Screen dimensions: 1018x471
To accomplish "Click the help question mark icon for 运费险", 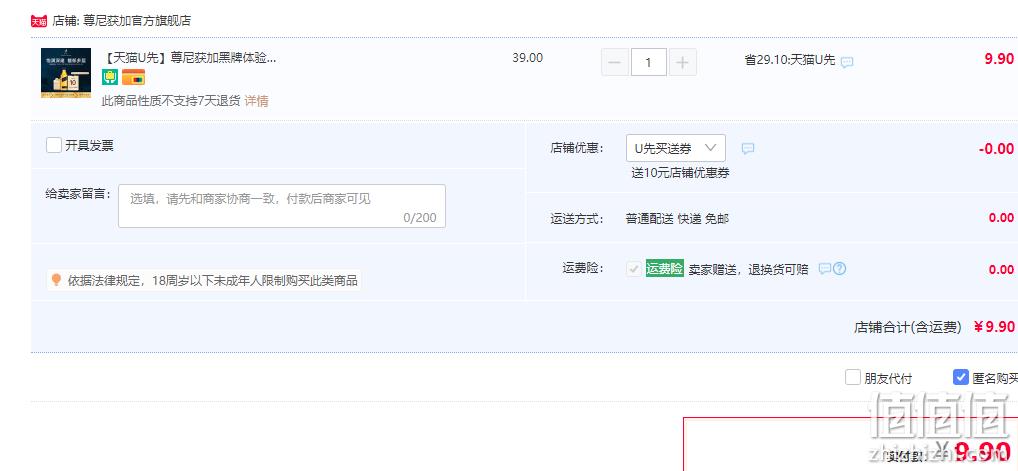I will pyautogui.click(x=839, y=268).
